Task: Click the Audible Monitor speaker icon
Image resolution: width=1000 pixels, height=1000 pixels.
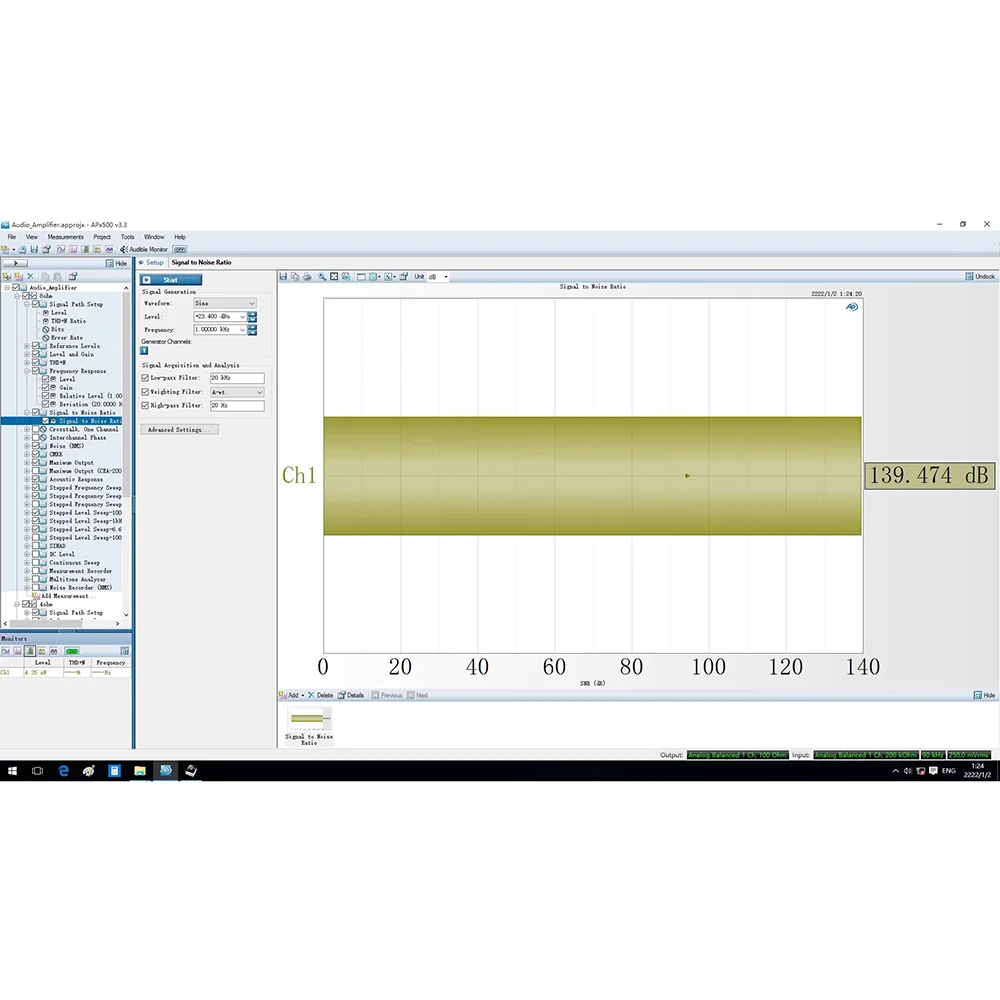Action: click(x=124, y=249)
